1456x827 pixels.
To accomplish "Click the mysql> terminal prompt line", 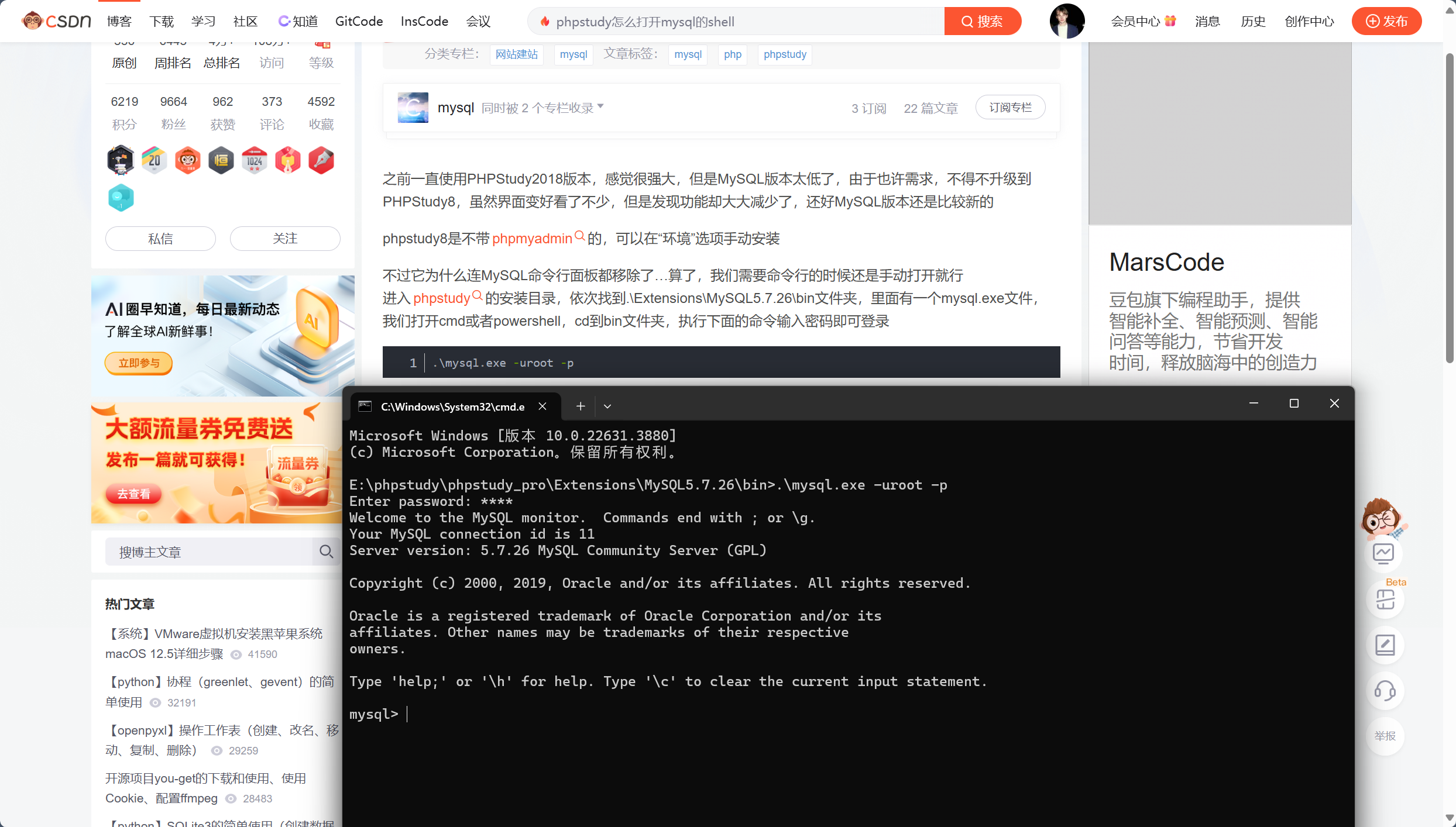I will click(x=378, y=714).
